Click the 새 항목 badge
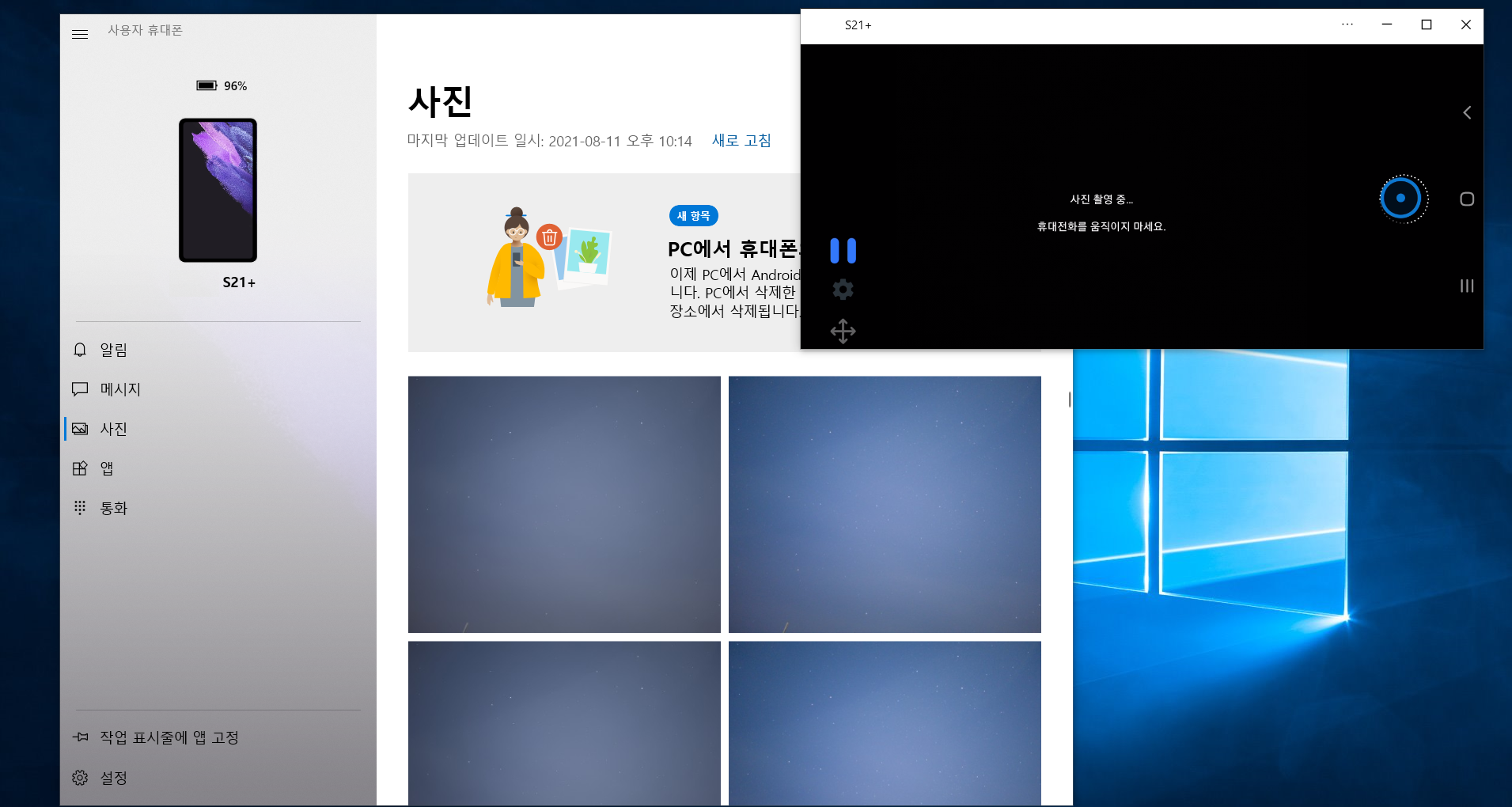 coord(693,216)
